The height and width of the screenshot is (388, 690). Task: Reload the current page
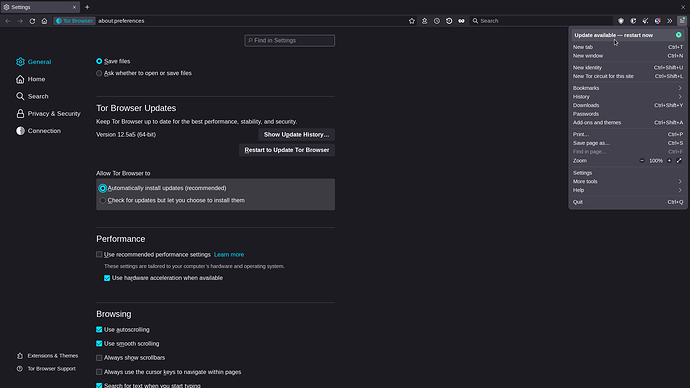click(x=32, y=21)
